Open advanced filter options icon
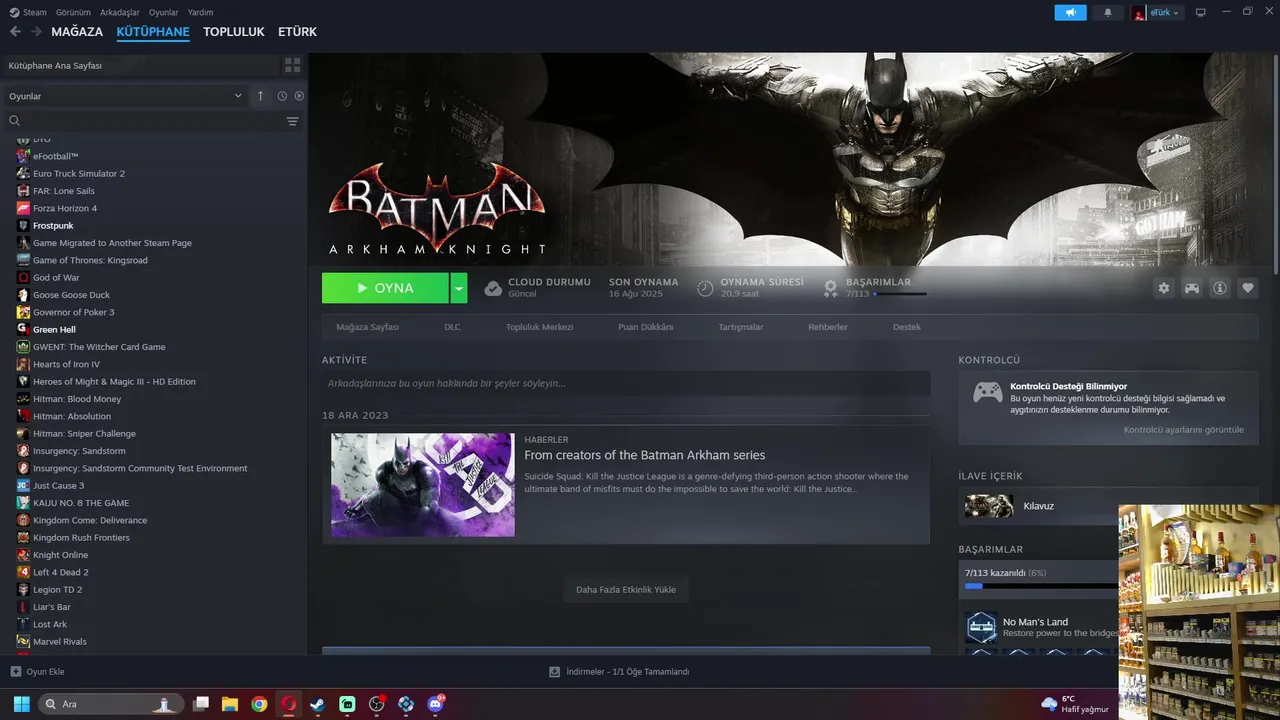This screenshot has height=720, width=1280. [292, 121]
